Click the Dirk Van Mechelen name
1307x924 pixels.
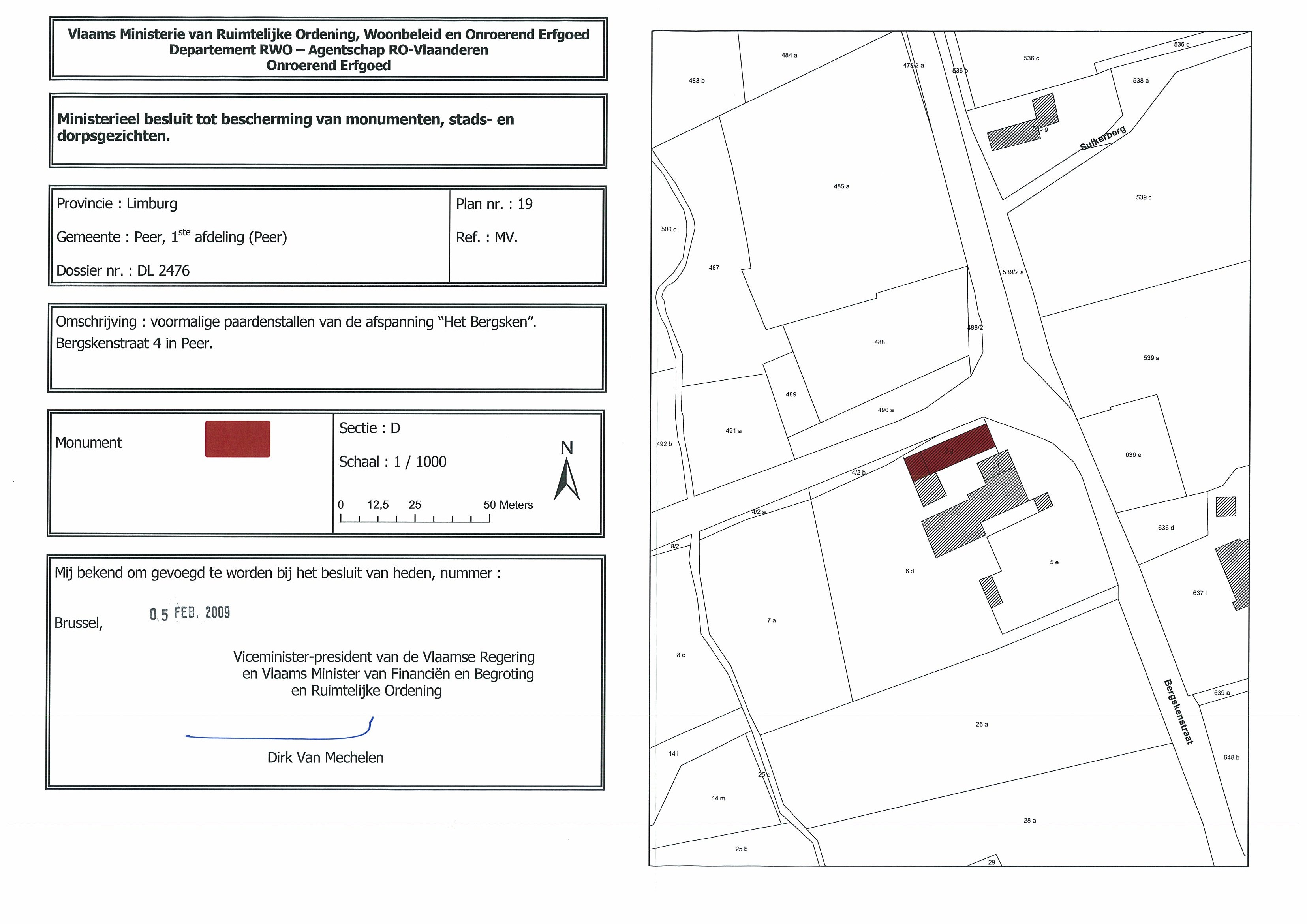(x=325, y=758)
